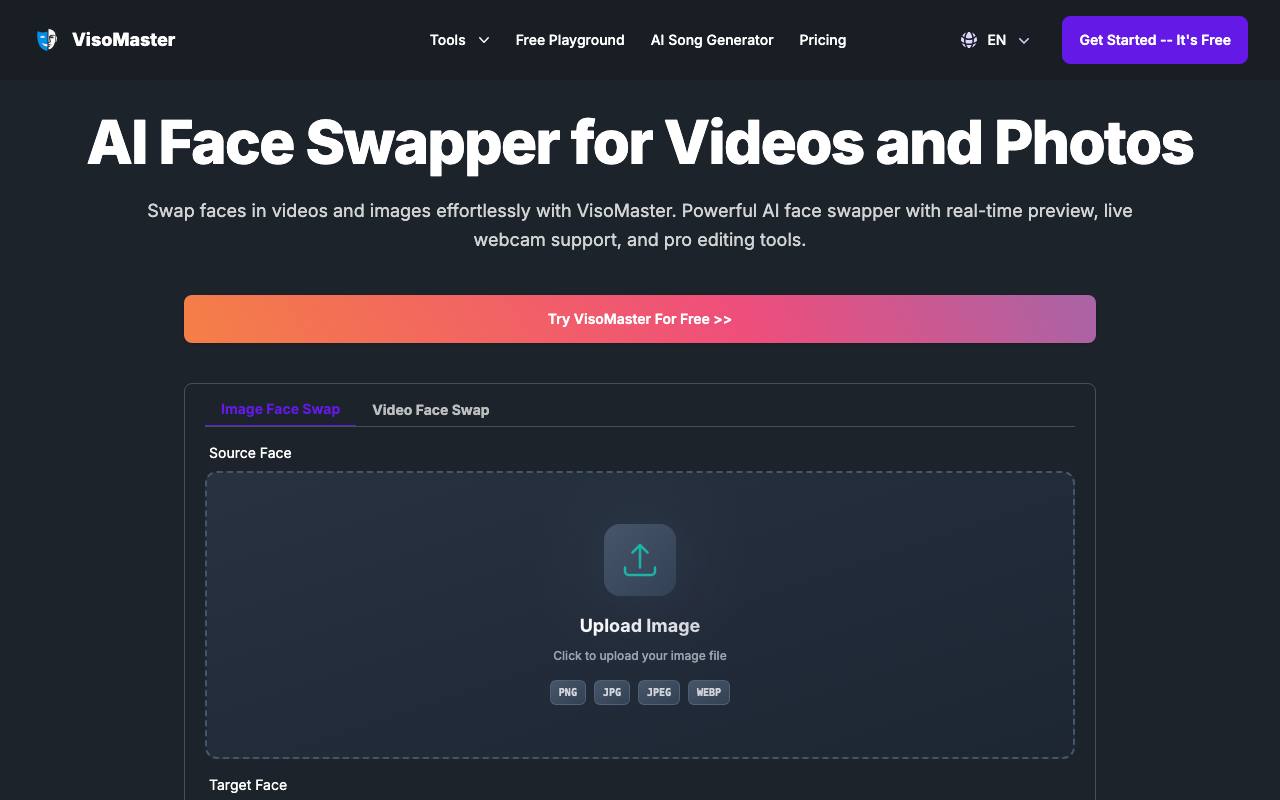Click Try VisoMaster For Free banner
Image resolution: width=1280 pixels, height=800 pixels.
coord(640,319)
